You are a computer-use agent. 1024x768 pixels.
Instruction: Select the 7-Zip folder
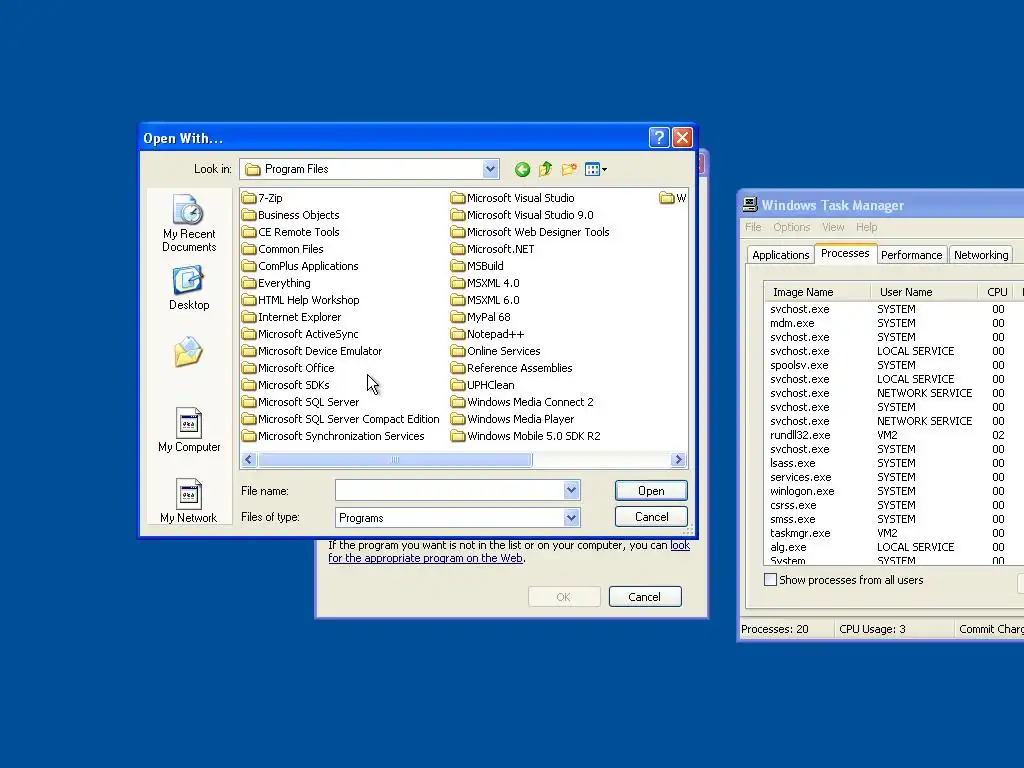262,198
